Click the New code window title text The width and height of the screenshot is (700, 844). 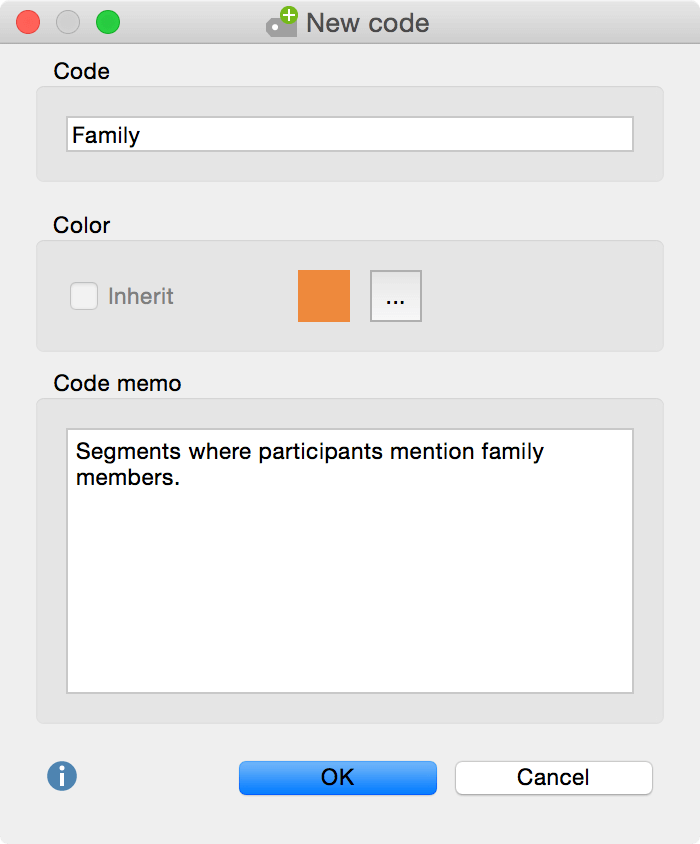(368, 23)
